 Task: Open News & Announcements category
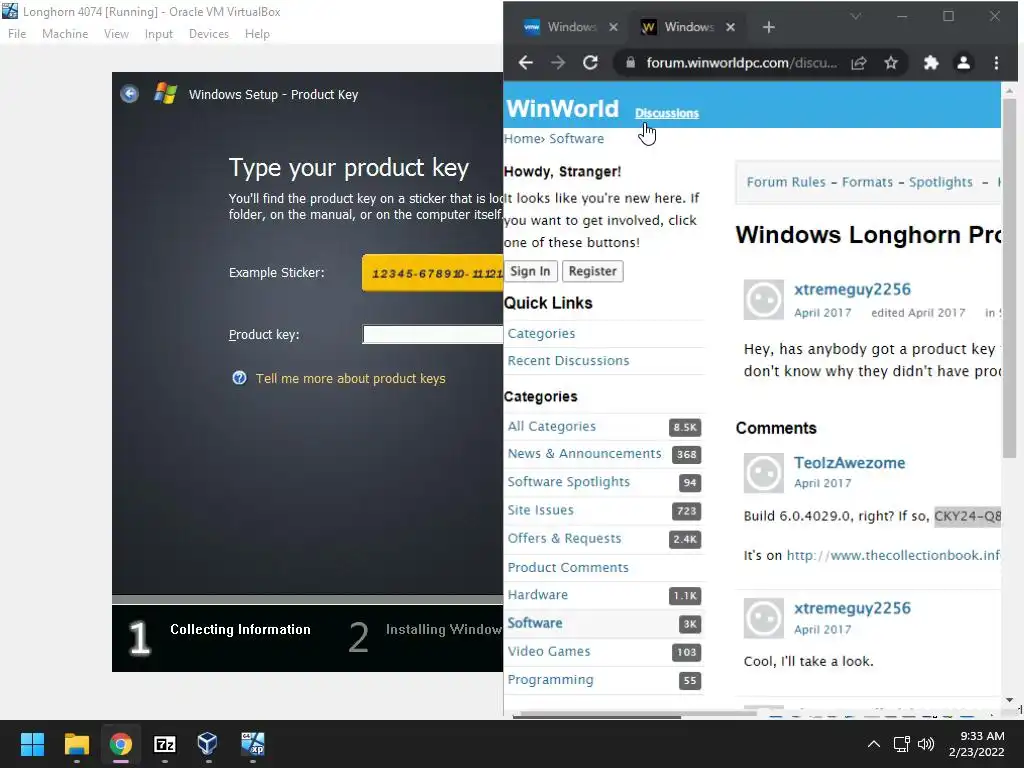584,453
